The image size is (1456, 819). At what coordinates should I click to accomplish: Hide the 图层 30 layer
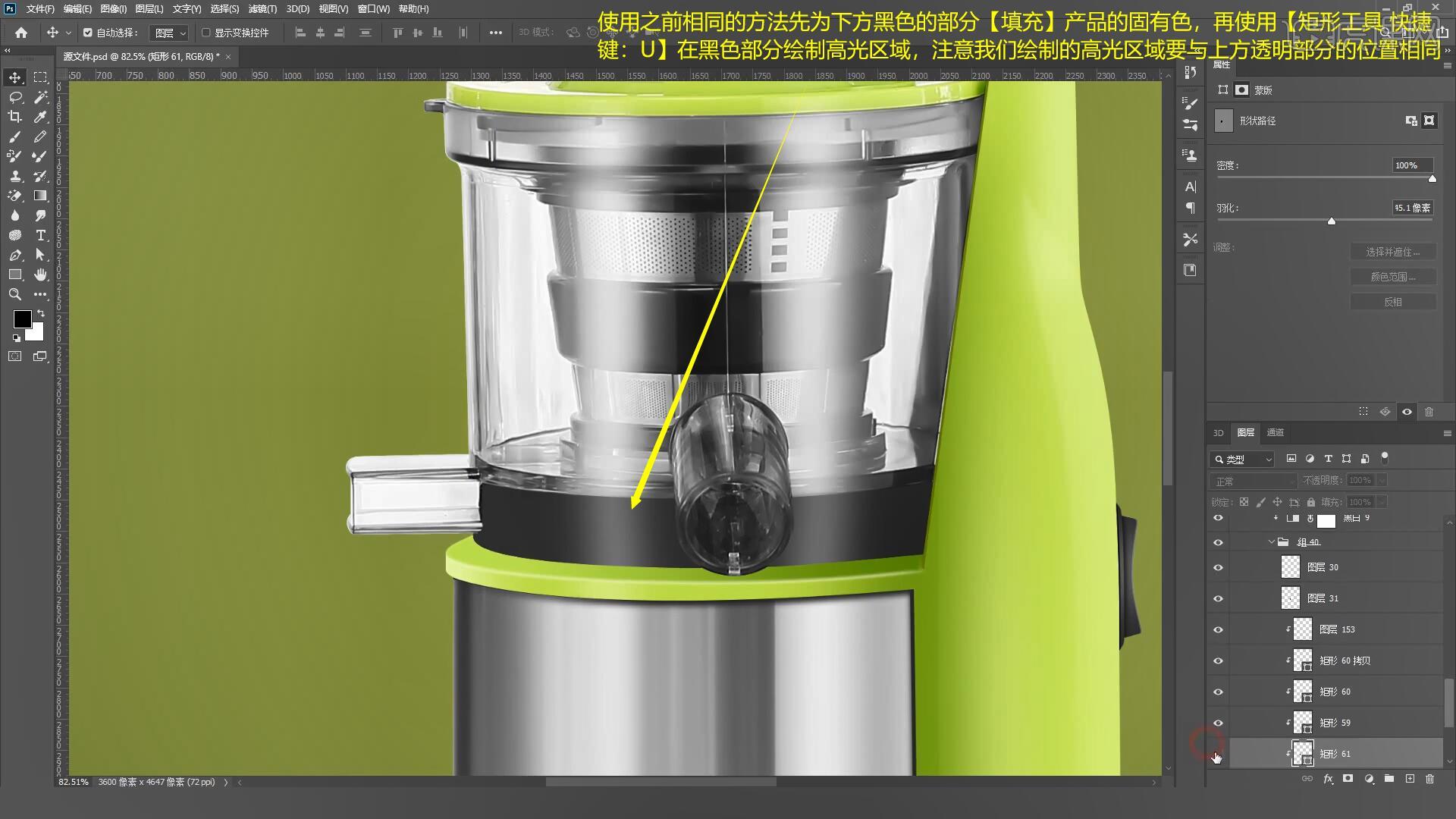pyautogui.click(x=1218, y=567)
